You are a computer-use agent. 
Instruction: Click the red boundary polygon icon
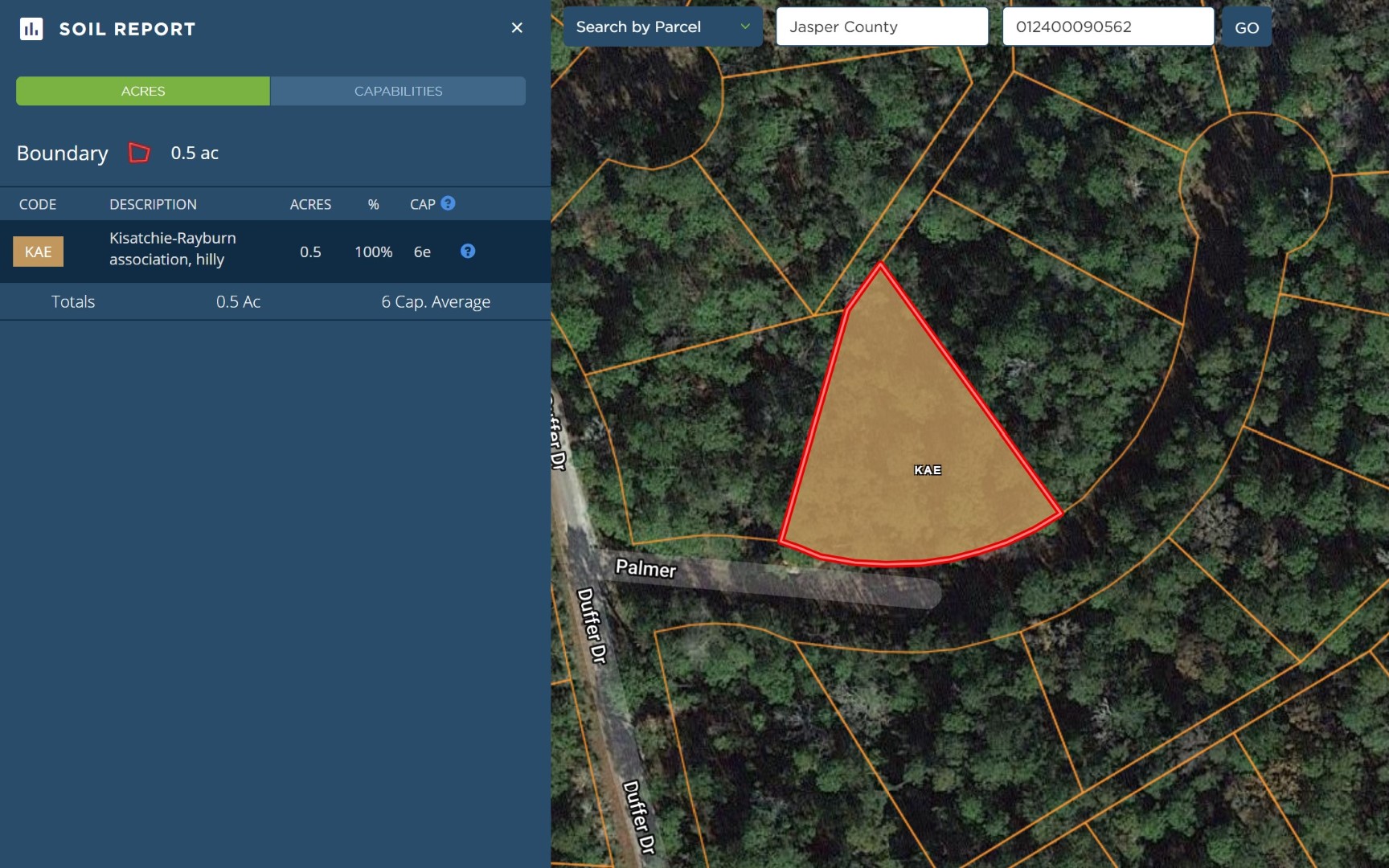click(139, 153)
